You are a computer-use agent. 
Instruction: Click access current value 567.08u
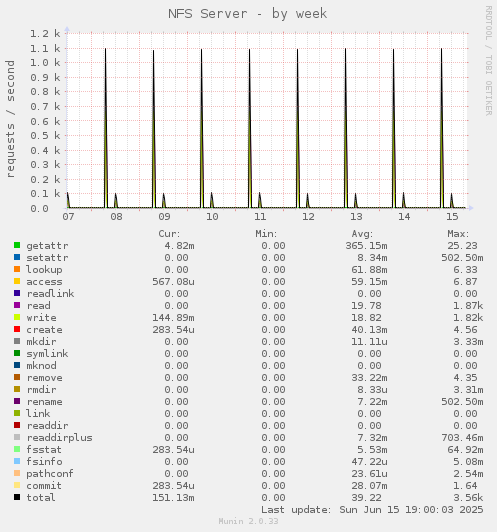pos(173,282)
